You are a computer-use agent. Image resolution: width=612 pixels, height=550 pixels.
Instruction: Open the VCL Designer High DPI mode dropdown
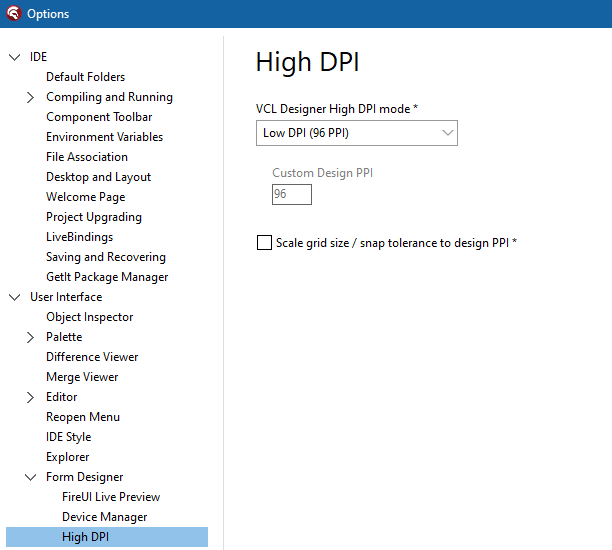(357, 133)
